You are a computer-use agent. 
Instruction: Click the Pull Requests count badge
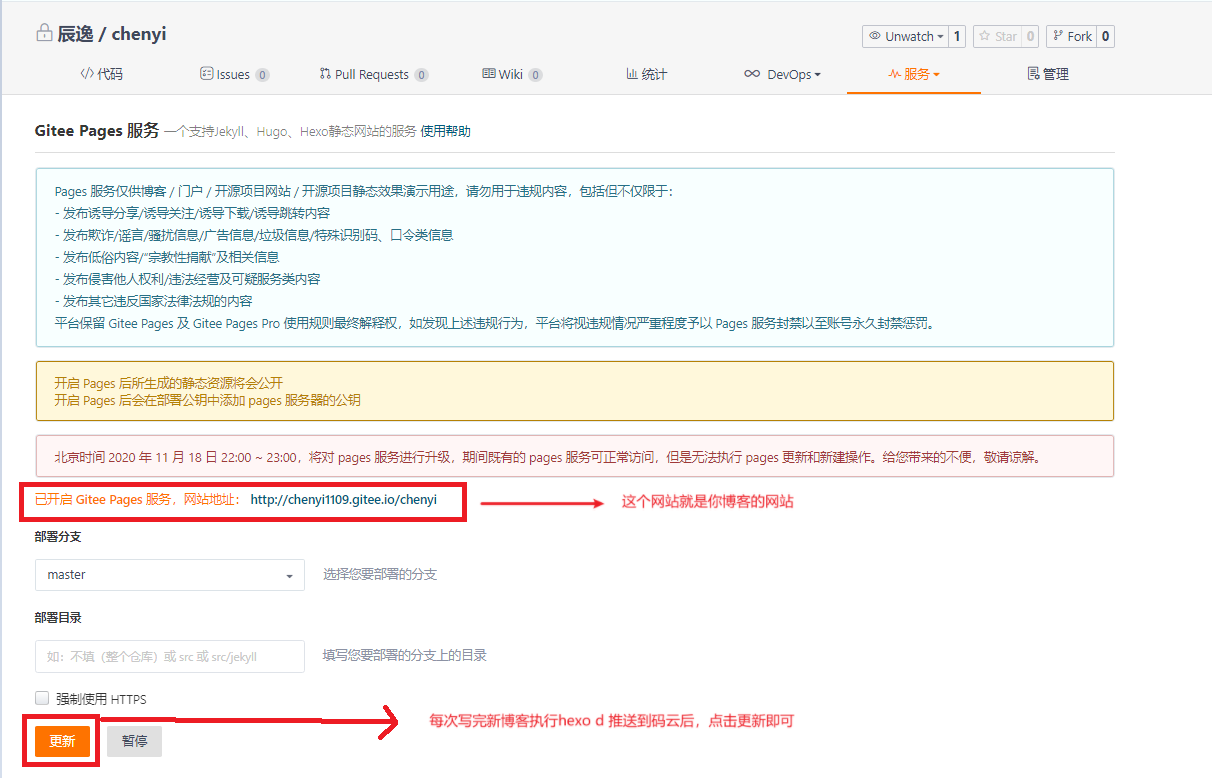pos(422,75)
